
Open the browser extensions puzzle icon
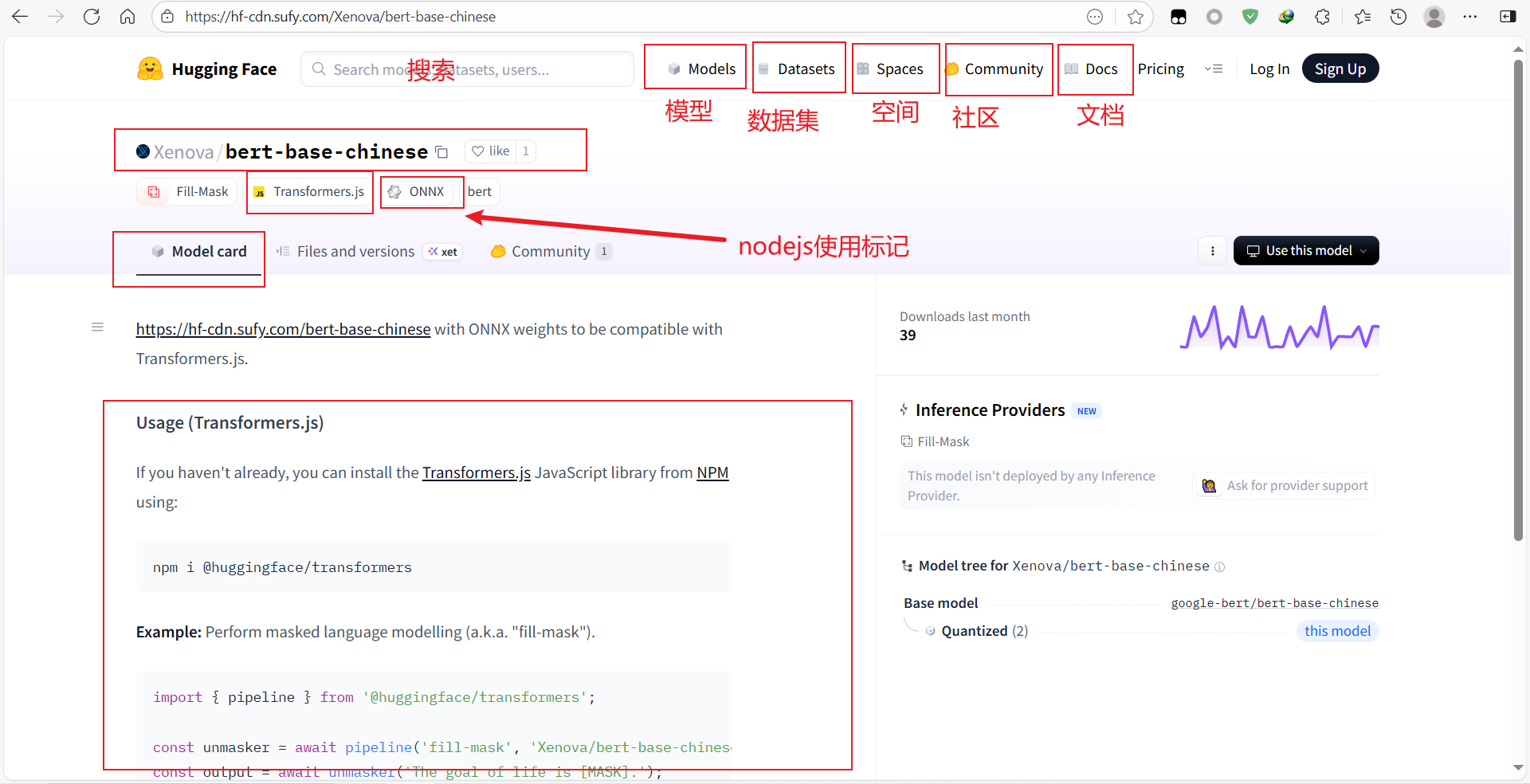[1322, 16]
